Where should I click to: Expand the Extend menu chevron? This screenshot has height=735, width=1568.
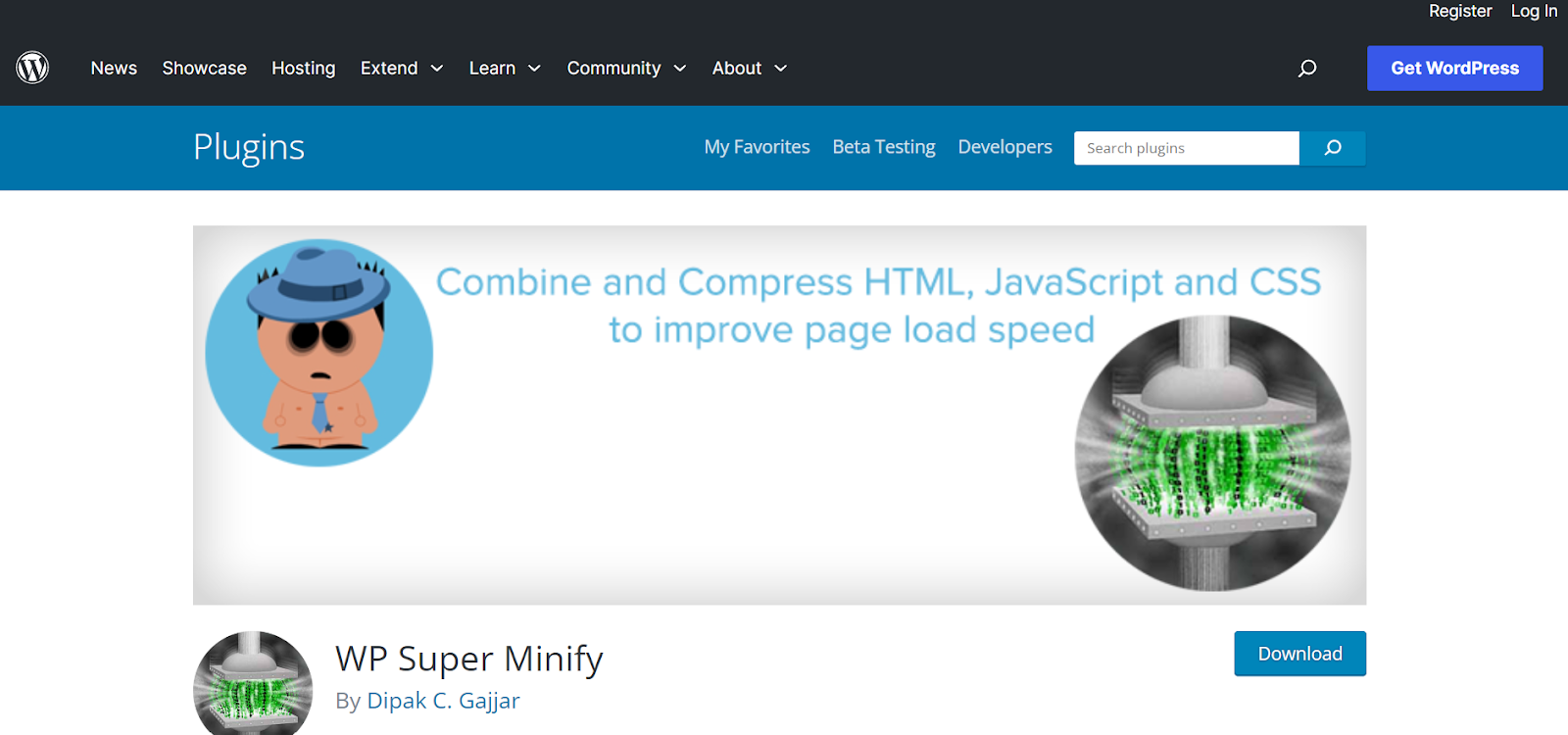click(x=437, y=69)
